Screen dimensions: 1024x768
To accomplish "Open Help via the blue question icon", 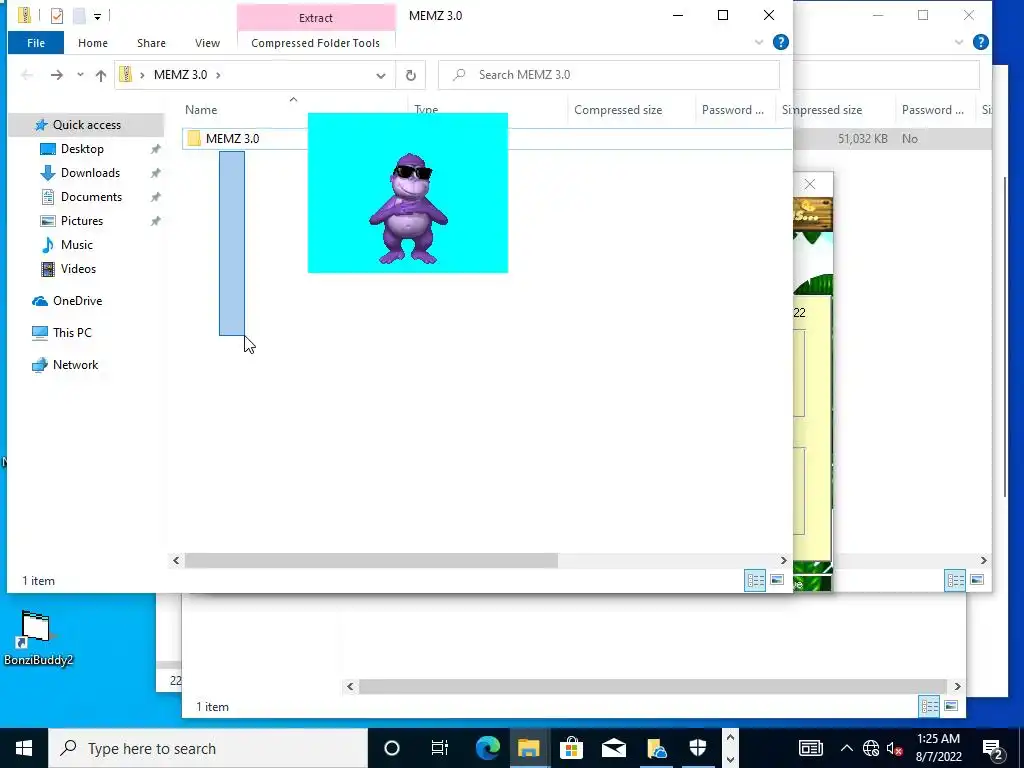I will tap(780, 42).
